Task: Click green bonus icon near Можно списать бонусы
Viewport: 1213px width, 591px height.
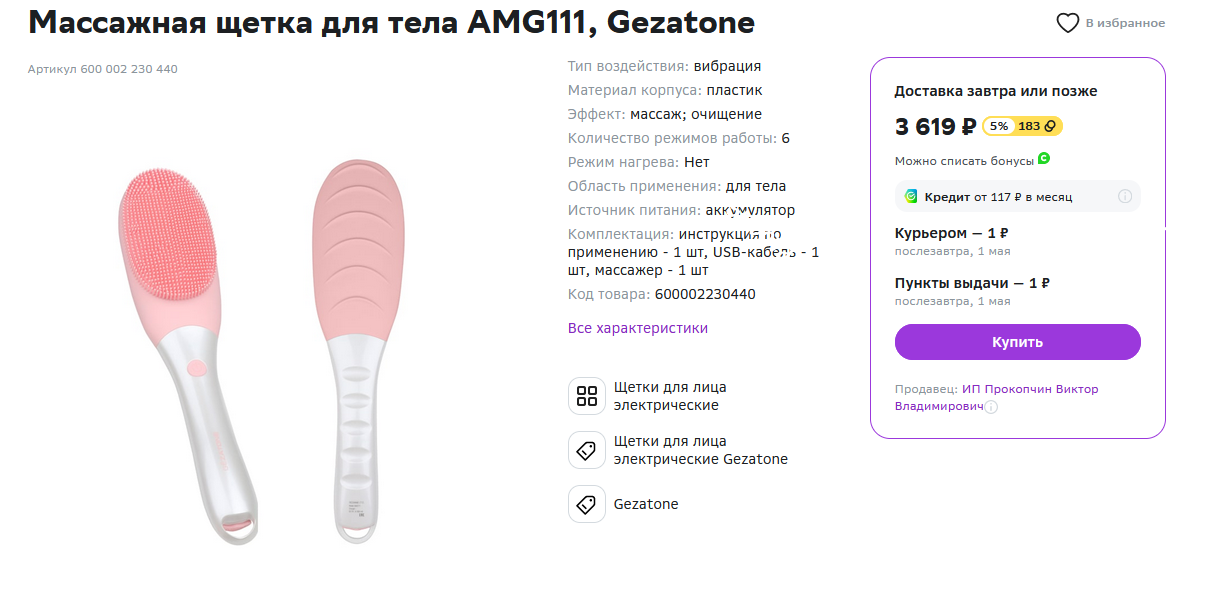Action: (x=1044, y=159)
